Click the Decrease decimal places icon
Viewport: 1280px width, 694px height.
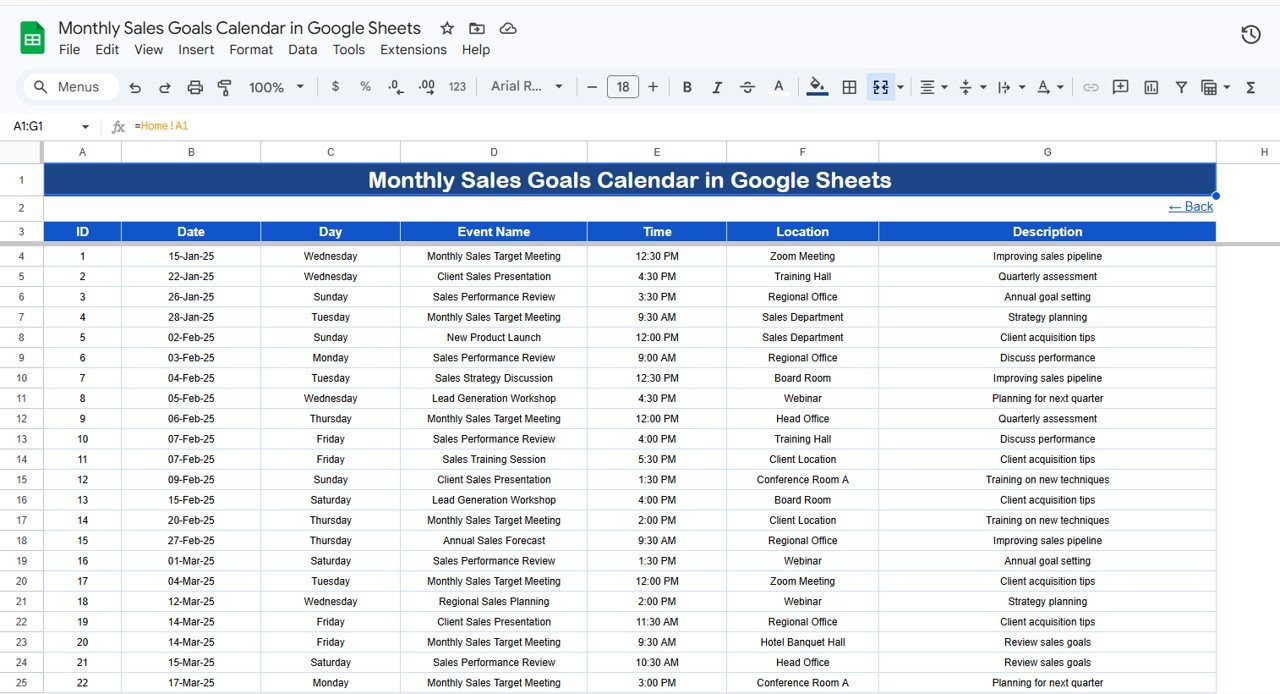click(x=395, y=87)
